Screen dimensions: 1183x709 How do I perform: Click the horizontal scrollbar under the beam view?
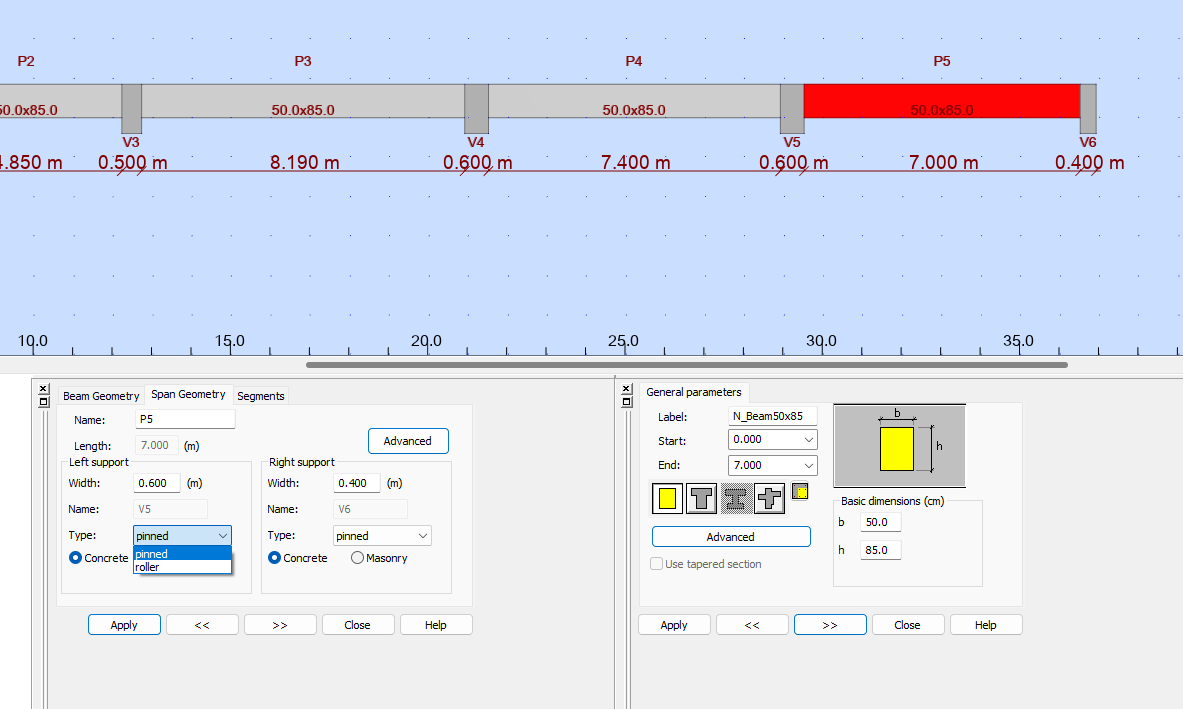[687, 365]
